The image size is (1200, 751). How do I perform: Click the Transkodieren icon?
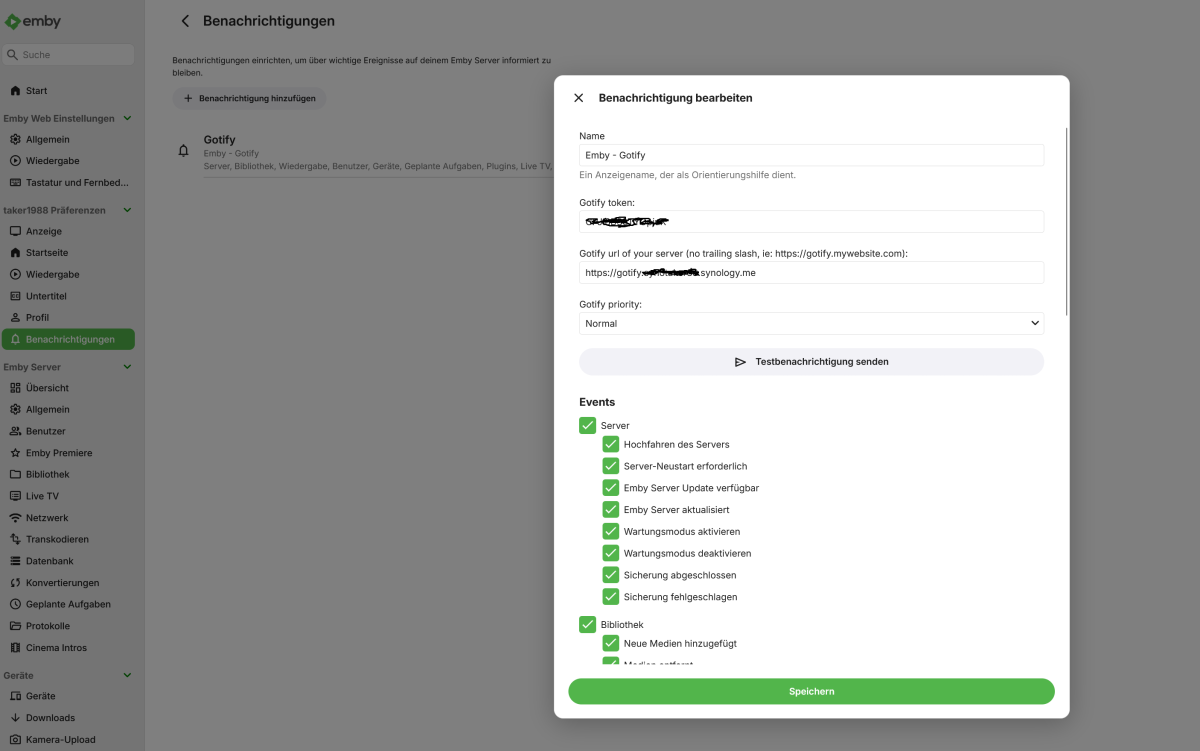tap(15, 540)
